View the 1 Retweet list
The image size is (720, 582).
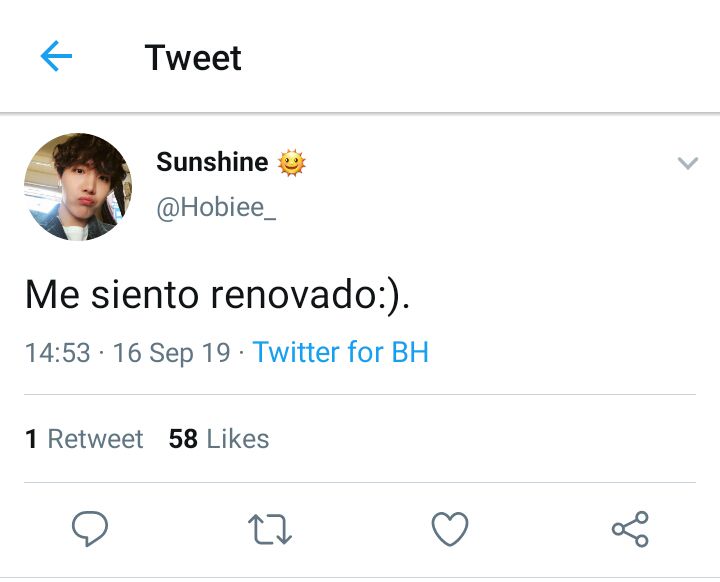[84, 439]
